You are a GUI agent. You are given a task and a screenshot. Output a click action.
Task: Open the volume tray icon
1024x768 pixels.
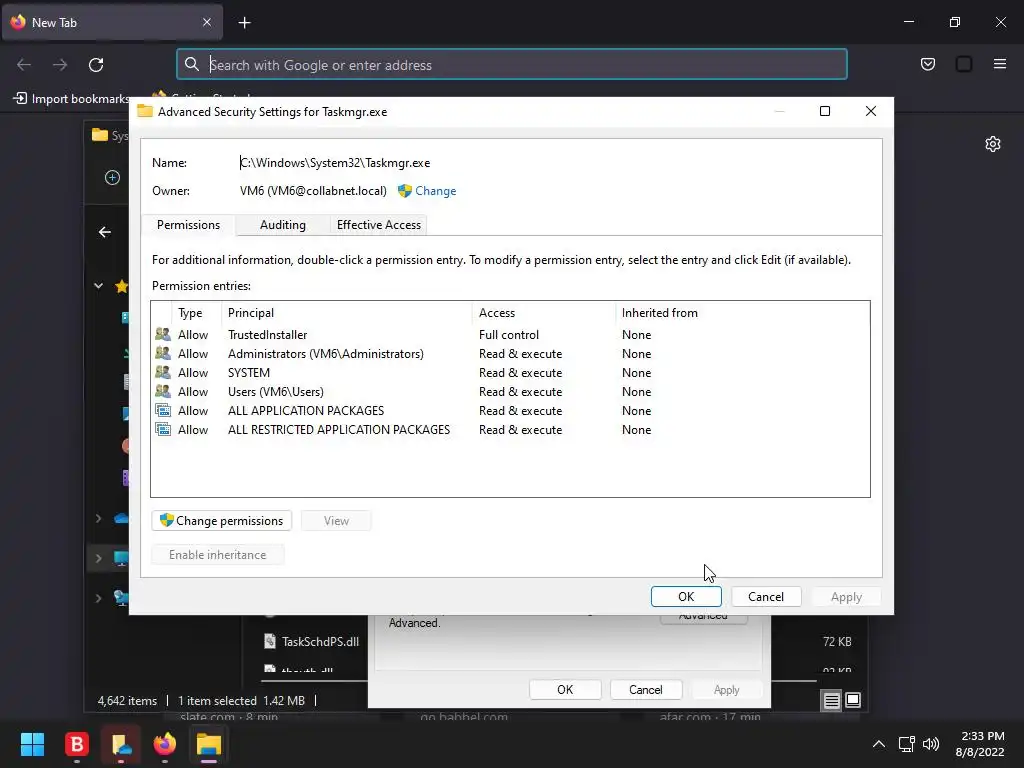click(x=931, y=744)
